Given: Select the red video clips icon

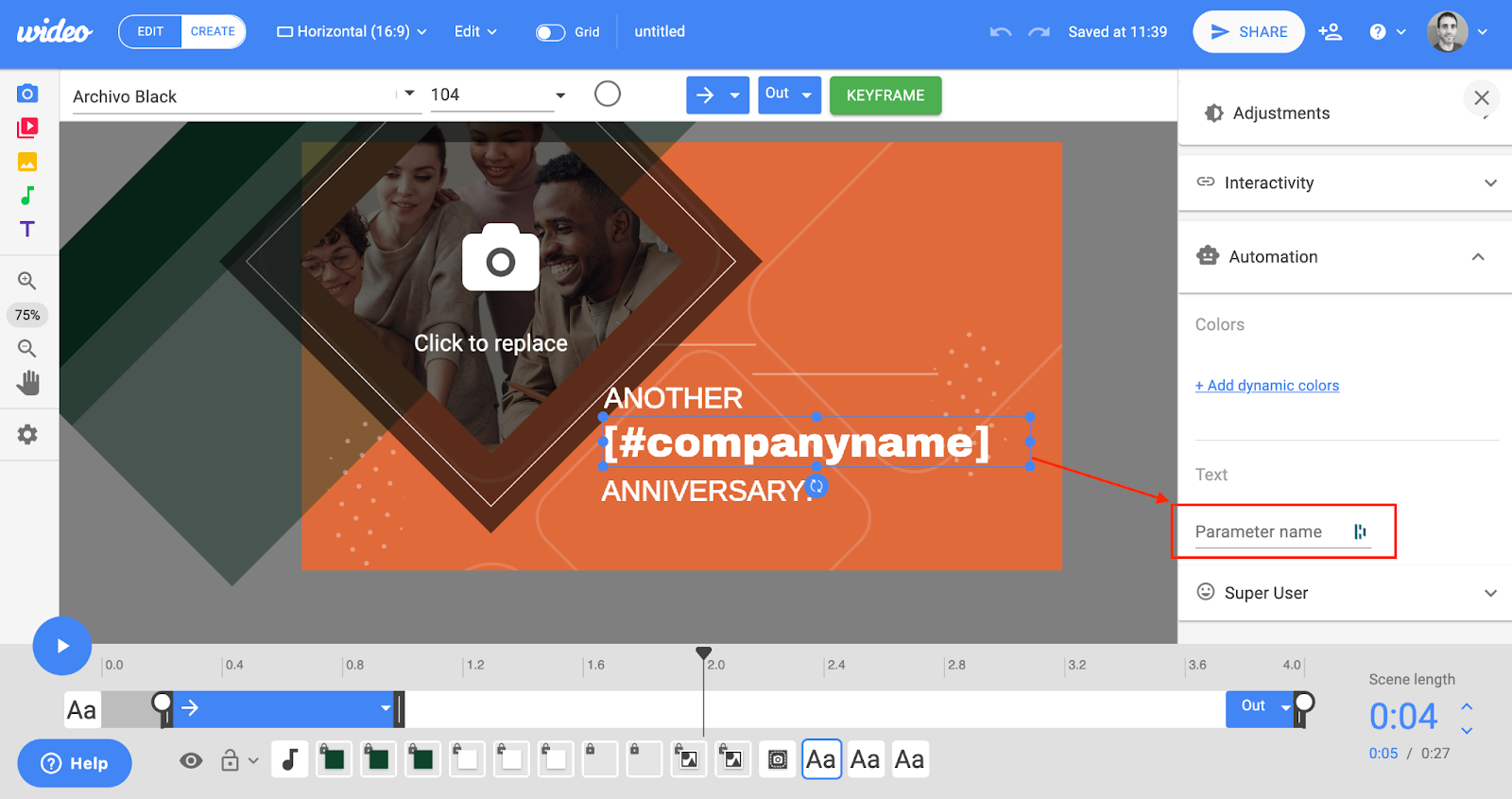Looking at the screenshot, I should pyautogui.click(x=27, y=128).
